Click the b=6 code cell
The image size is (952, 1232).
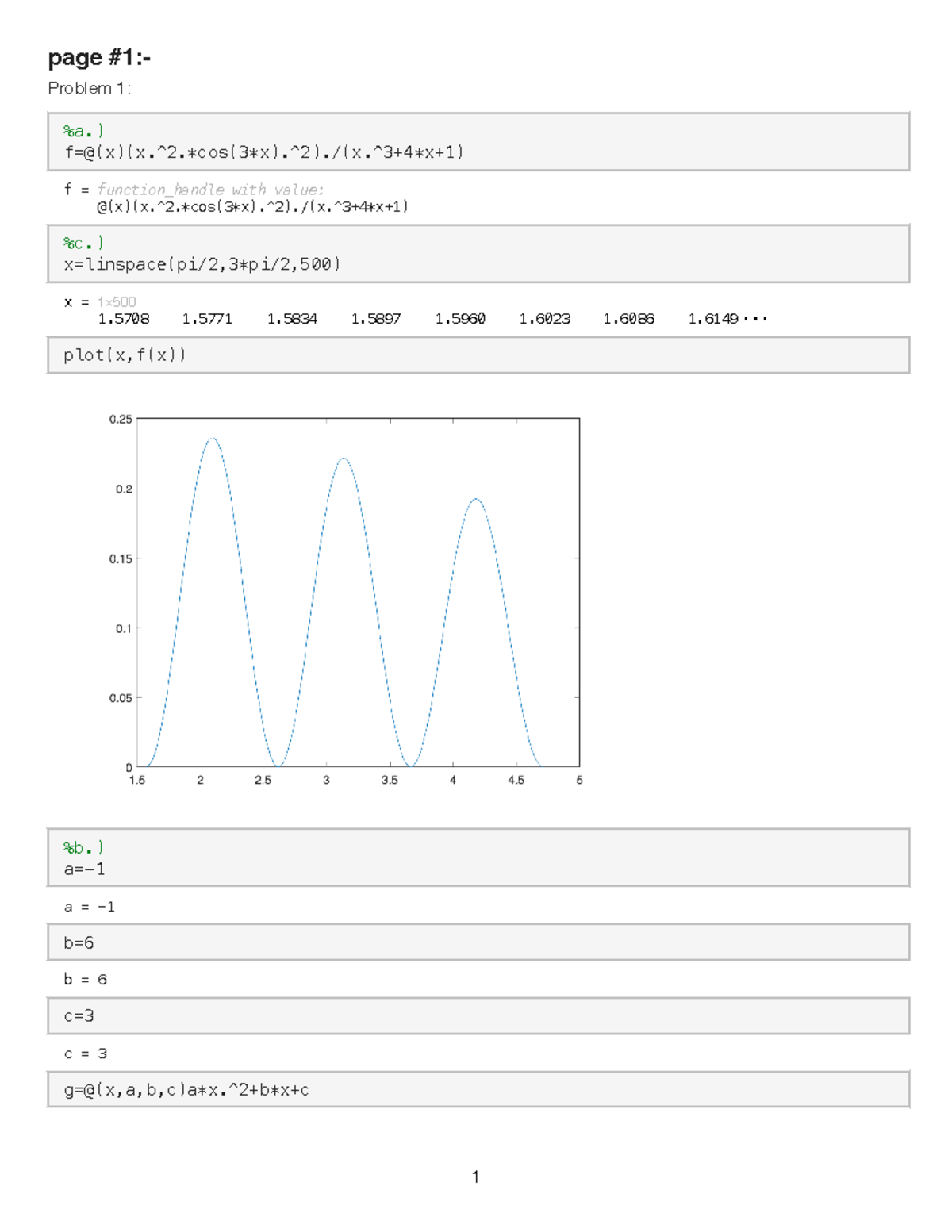[x=478, y=942]
